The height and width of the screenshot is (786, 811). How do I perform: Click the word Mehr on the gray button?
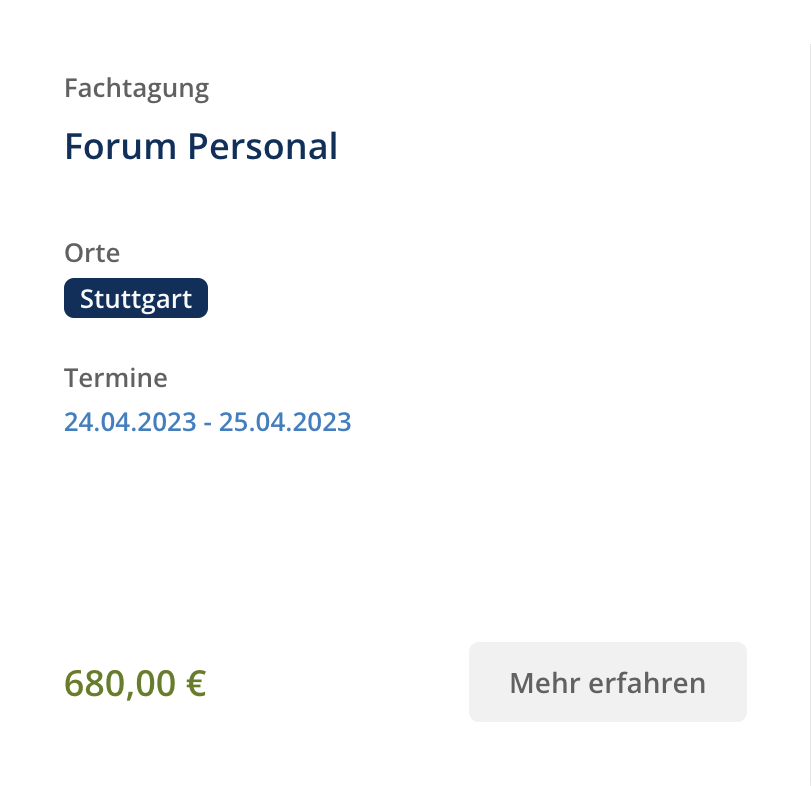545,683
